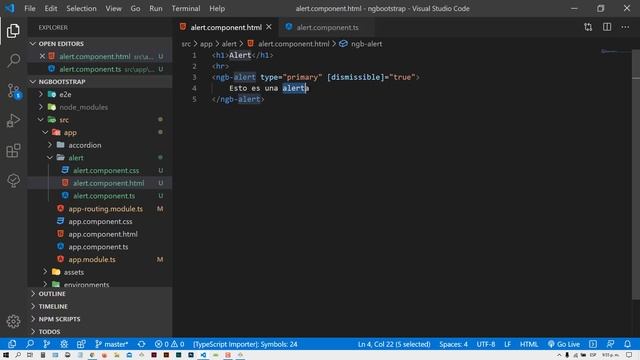Open the Manage settings gear
640x360 pixels.
pos(13,321)
